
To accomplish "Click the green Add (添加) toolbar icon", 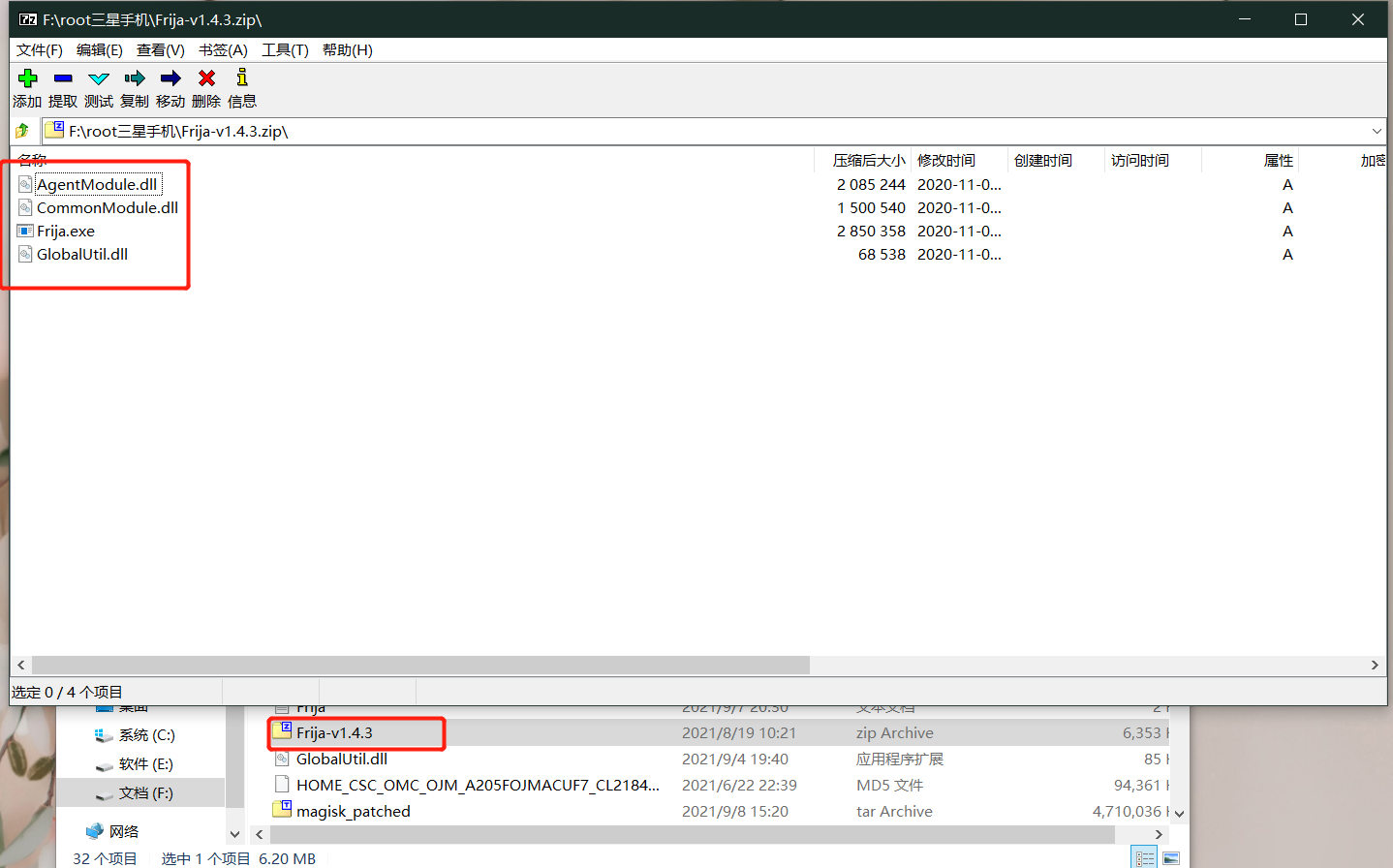I will (27, 77).
